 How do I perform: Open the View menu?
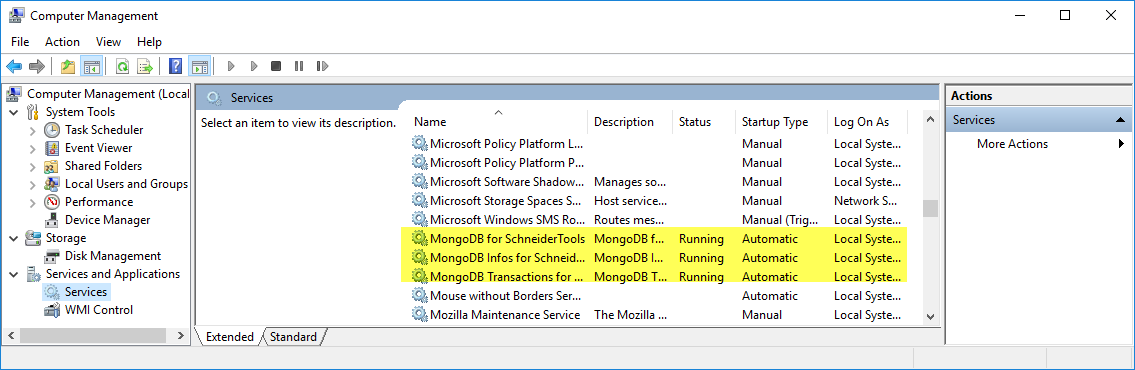(109, 42)
